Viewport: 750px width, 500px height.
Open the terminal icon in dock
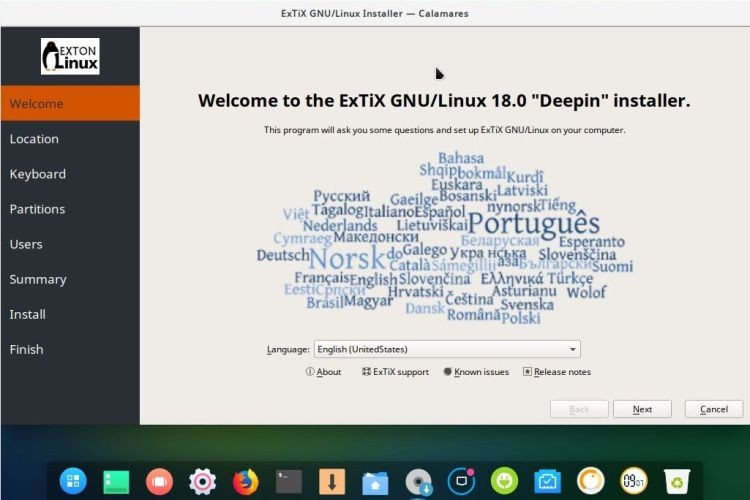[x=289, y=481]
